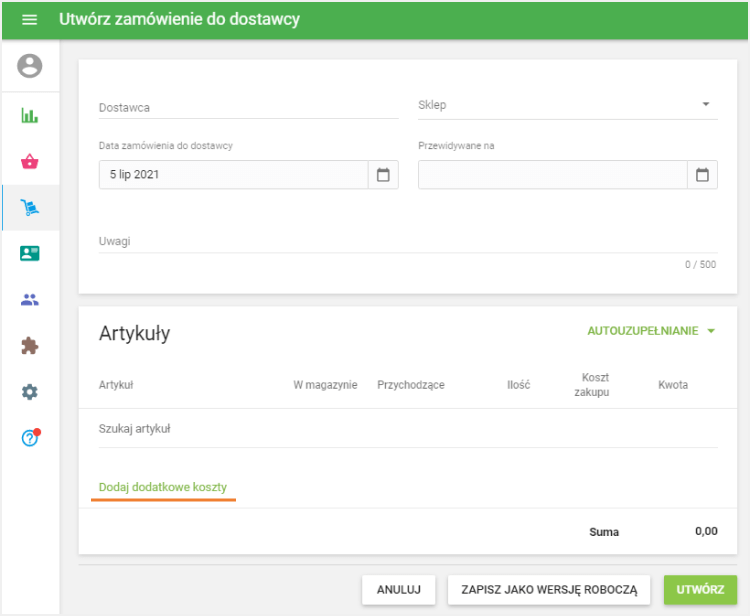Open the help question mark icon
This screenshot has width=750, height=616.
(30, 438)
